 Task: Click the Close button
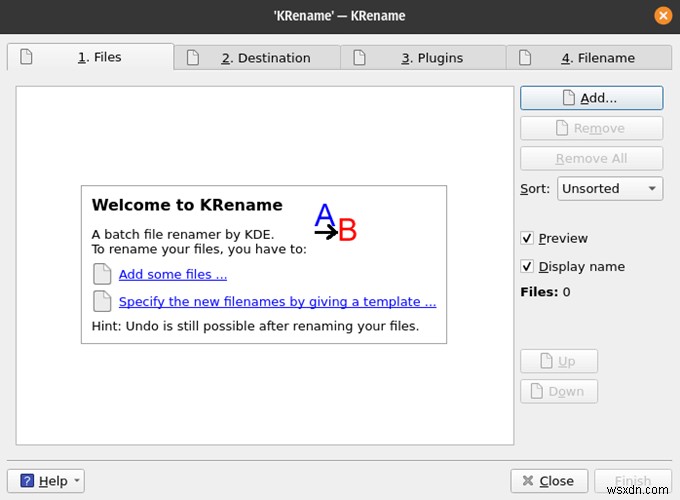tap(549, 481)
